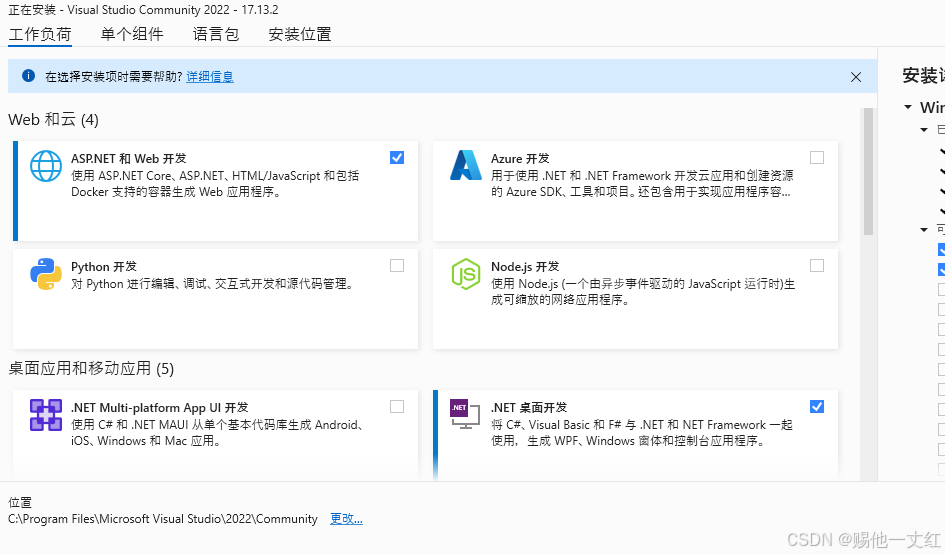945x555 pixels.
Task: Click the 更改... link to change location
Action: (x=346, y=518)
